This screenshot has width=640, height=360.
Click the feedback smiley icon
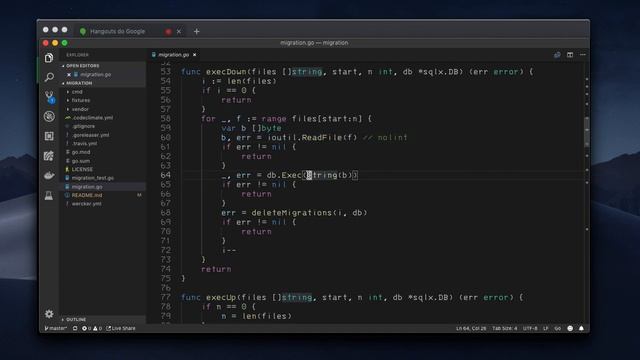pyautogui.click(x=570, y=328)
